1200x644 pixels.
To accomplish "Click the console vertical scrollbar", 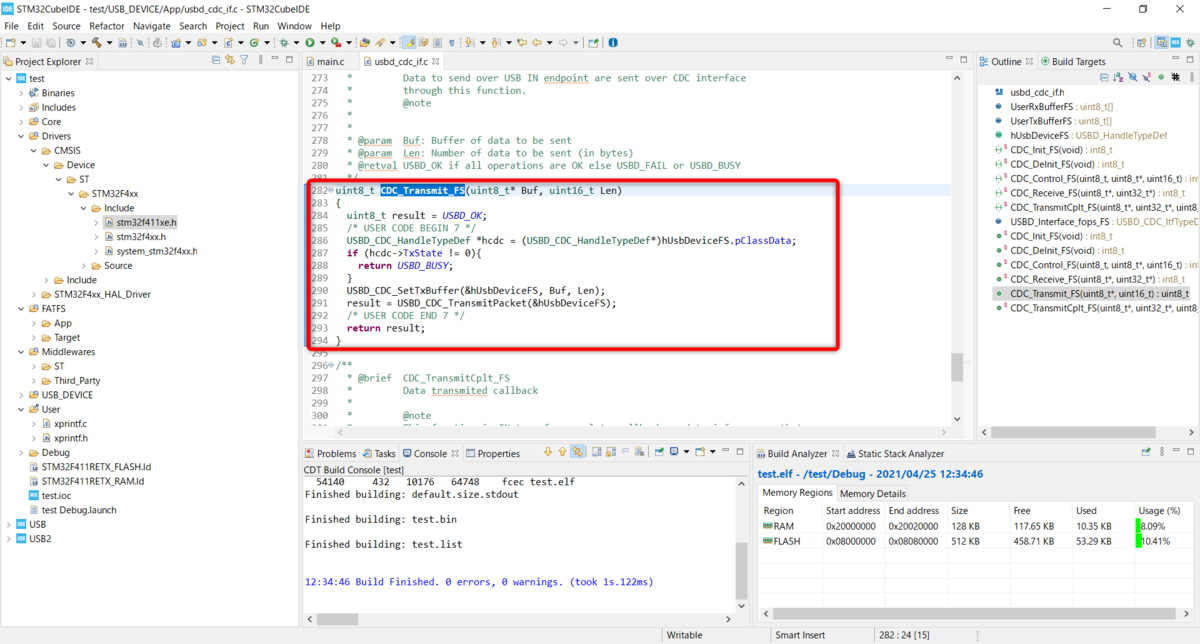I will point(741,570).
